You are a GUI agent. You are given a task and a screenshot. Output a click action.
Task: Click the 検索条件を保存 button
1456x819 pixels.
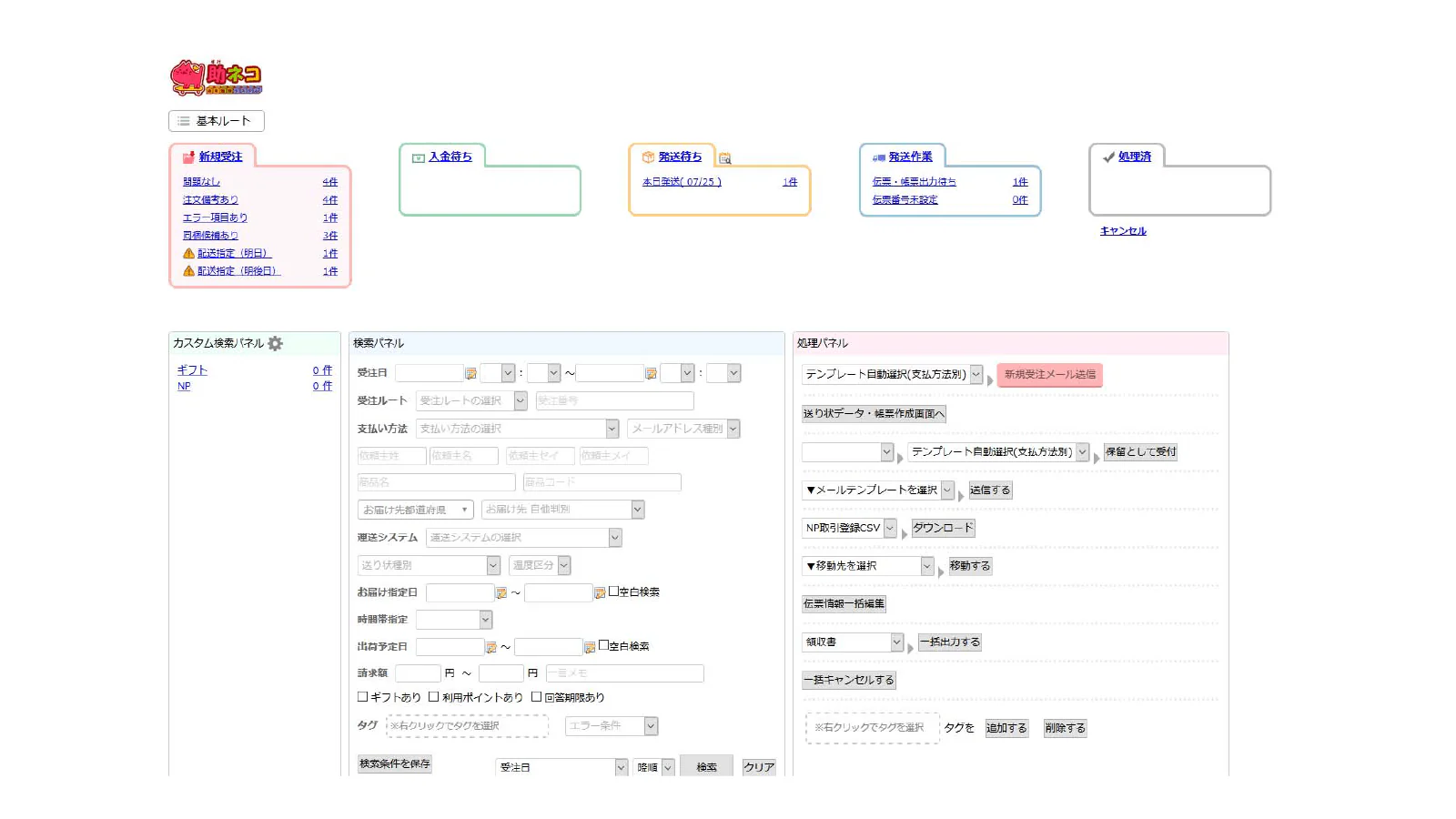coord(395,764)
